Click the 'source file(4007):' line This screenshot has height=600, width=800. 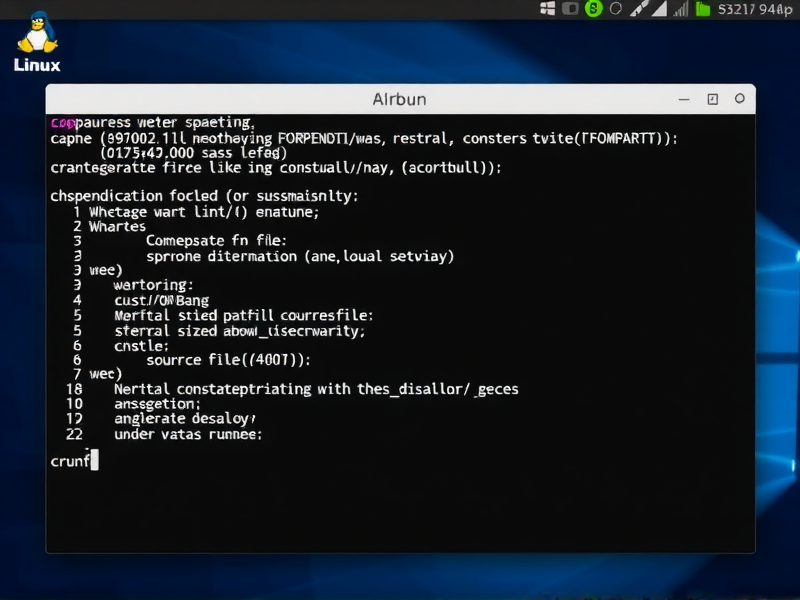coord(229,359)
